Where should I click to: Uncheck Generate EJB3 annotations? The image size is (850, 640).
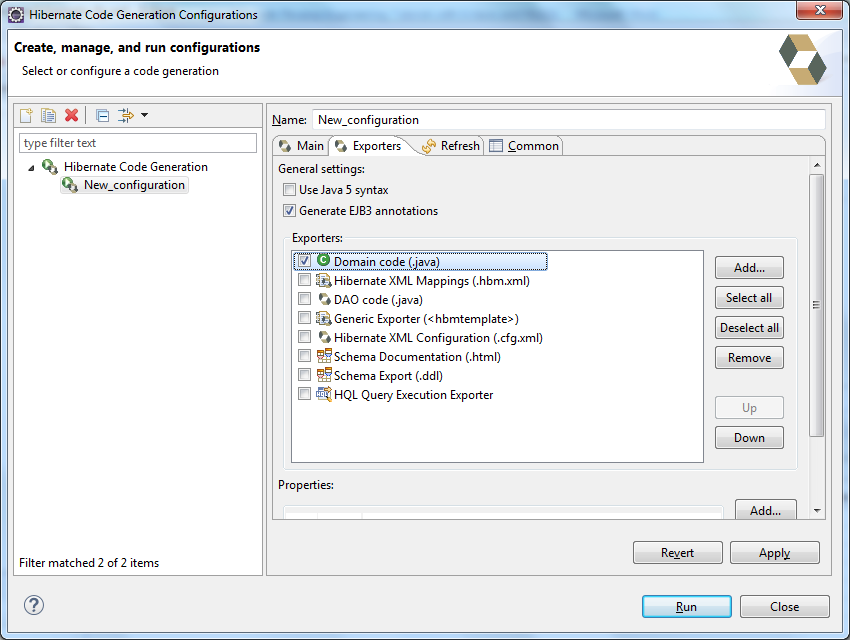[x=289, y=211]
